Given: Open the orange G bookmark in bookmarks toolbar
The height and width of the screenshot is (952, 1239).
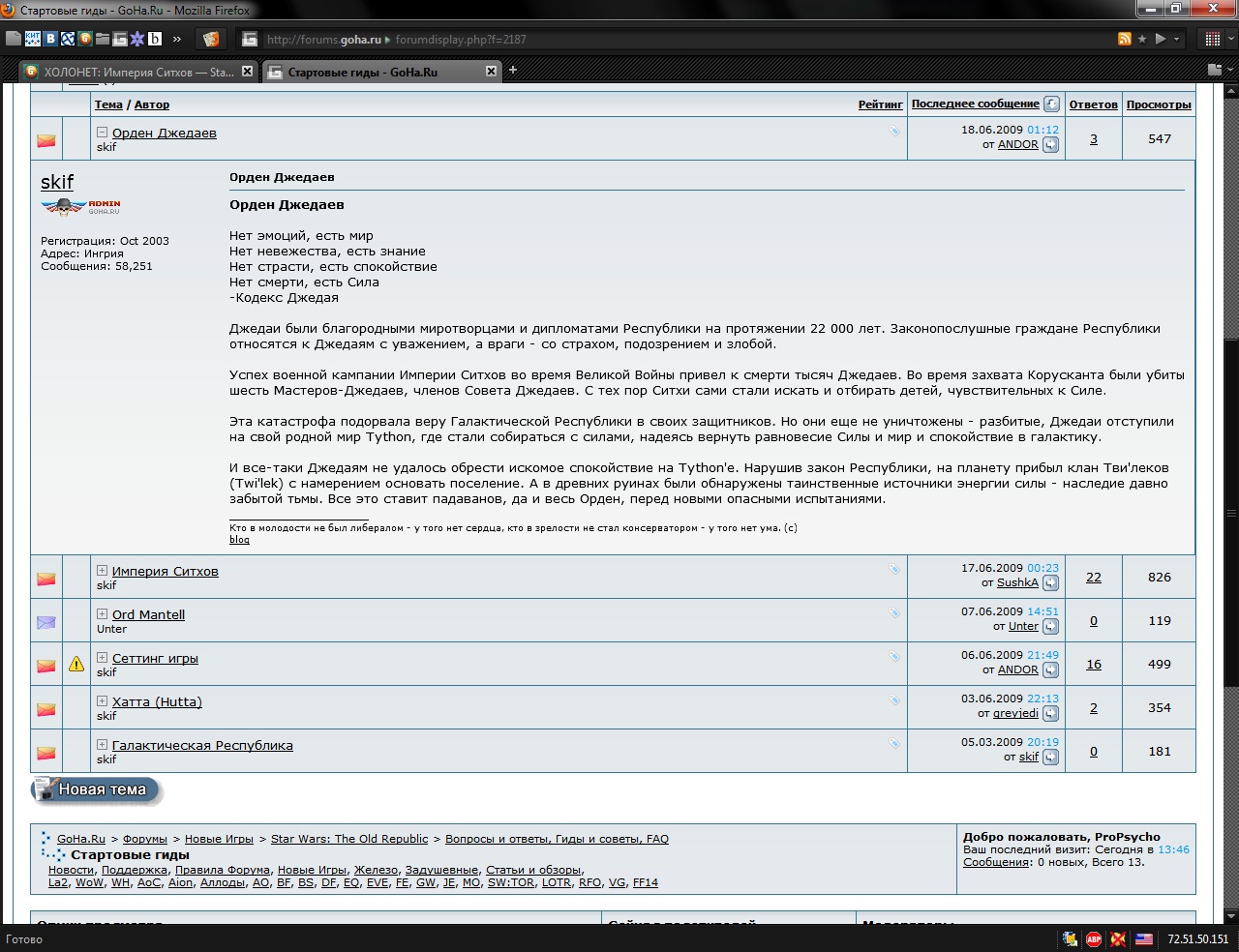Looking at the screenshot, I should pyautogui.click(x=85, y=39).
